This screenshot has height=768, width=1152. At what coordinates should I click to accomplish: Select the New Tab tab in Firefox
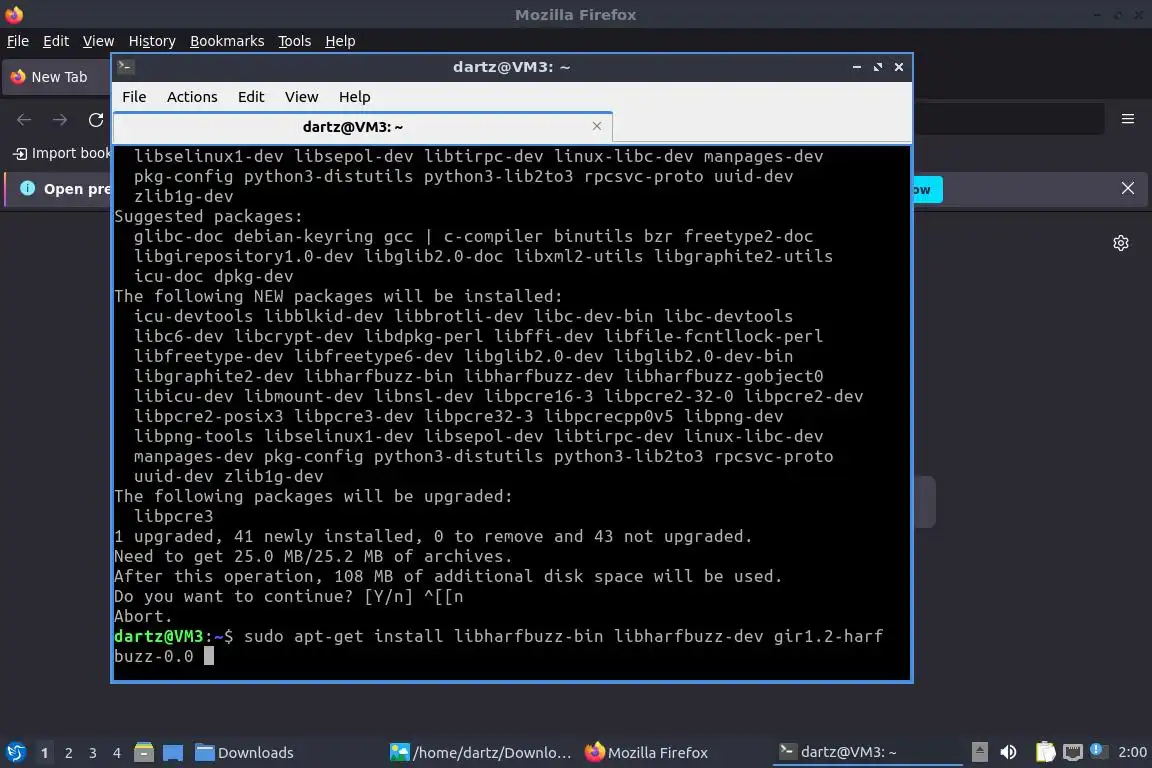57,77
